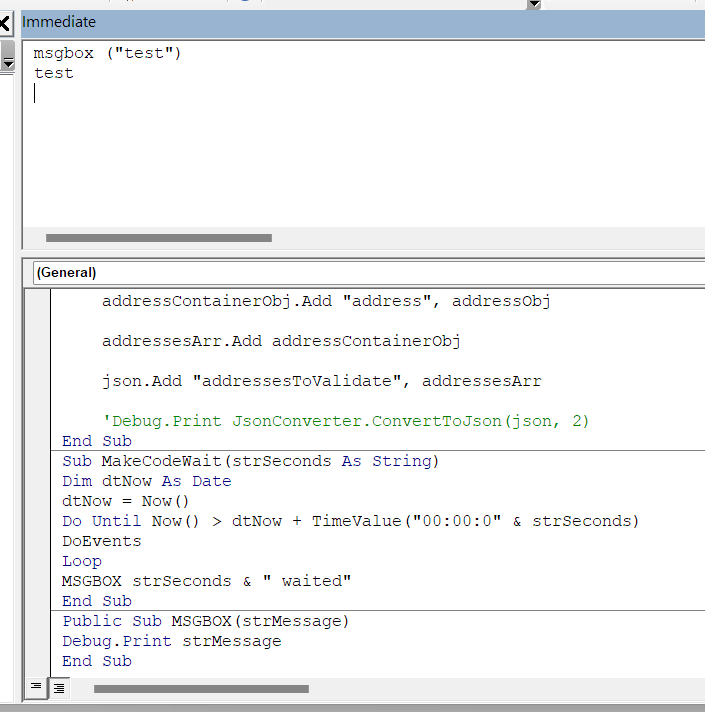The width and height of the screenshot is (705, 712).
Task: Click the 'MSGBOX strSeconds & " waited"' line
Action: tap(207, 581)
